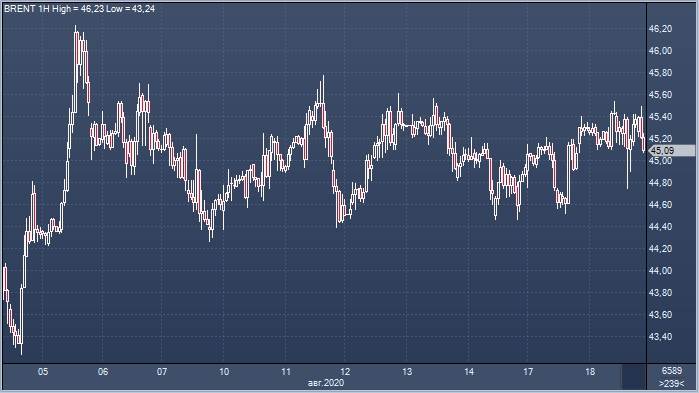Click the 43,40 price axis label
This screenshot has height=393, width=699.
[x=660, y=337]
